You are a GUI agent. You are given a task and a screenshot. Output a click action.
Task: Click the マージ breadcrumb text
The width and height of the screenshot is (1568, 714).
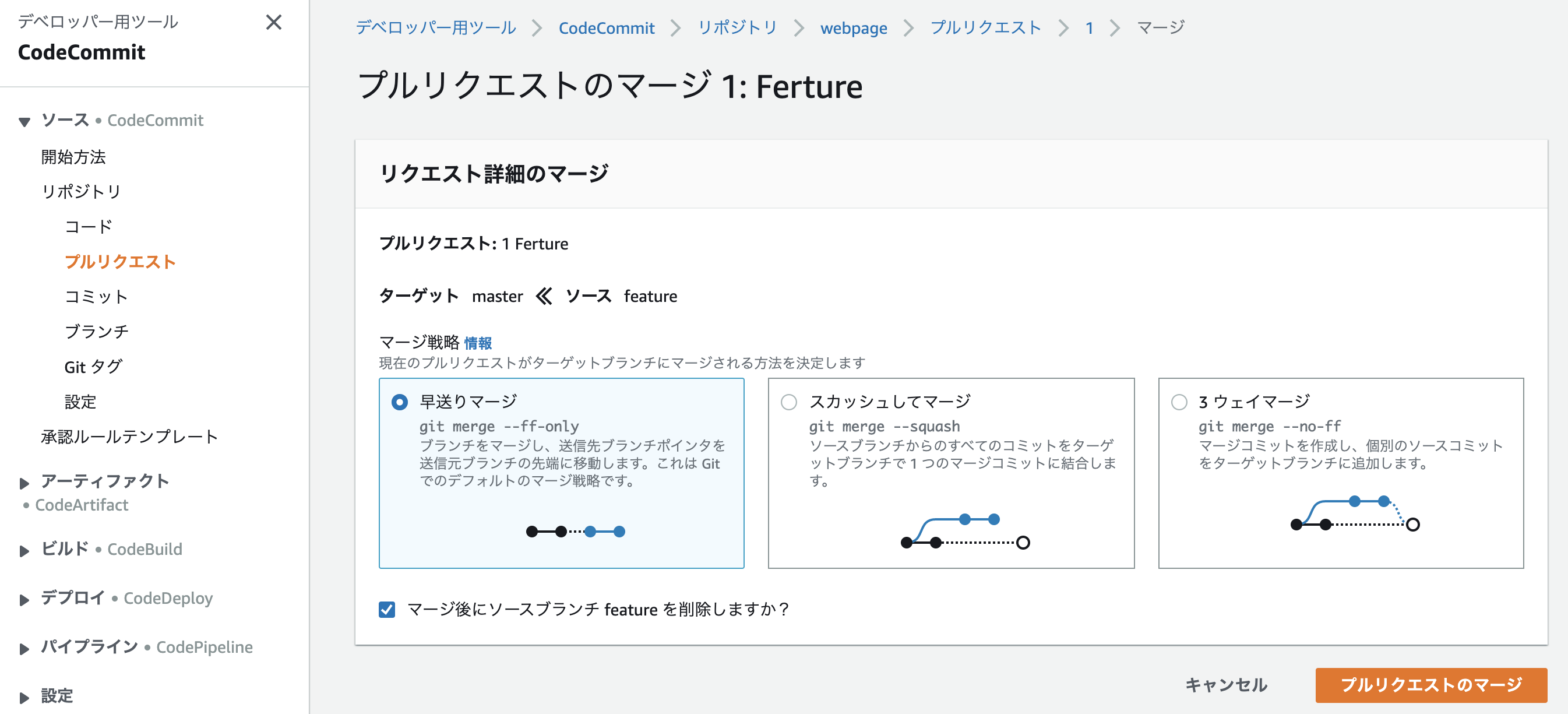[1161, 27]
